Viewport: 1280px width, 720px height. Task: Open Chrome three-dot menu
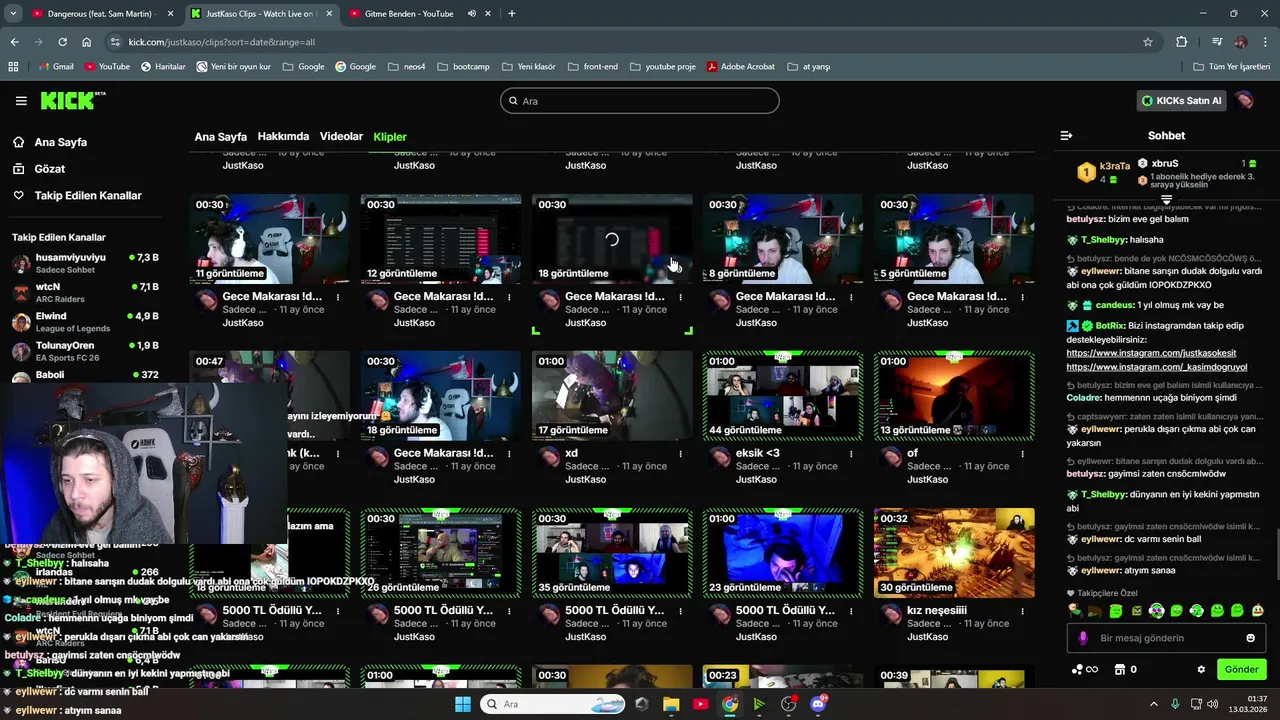click(x=1266, y=42)
